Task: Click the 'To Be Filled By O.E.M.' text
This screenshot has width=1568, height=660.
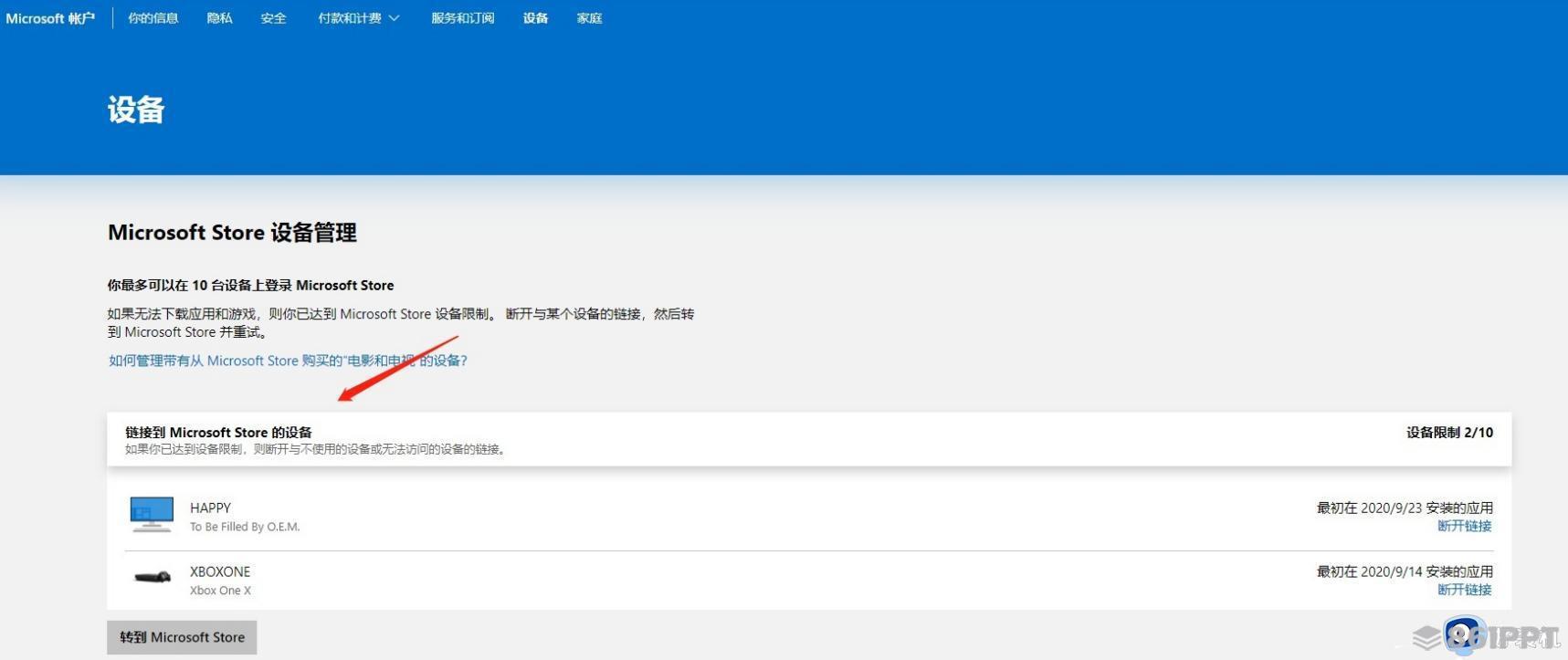Action: click(x=245, y=527)
